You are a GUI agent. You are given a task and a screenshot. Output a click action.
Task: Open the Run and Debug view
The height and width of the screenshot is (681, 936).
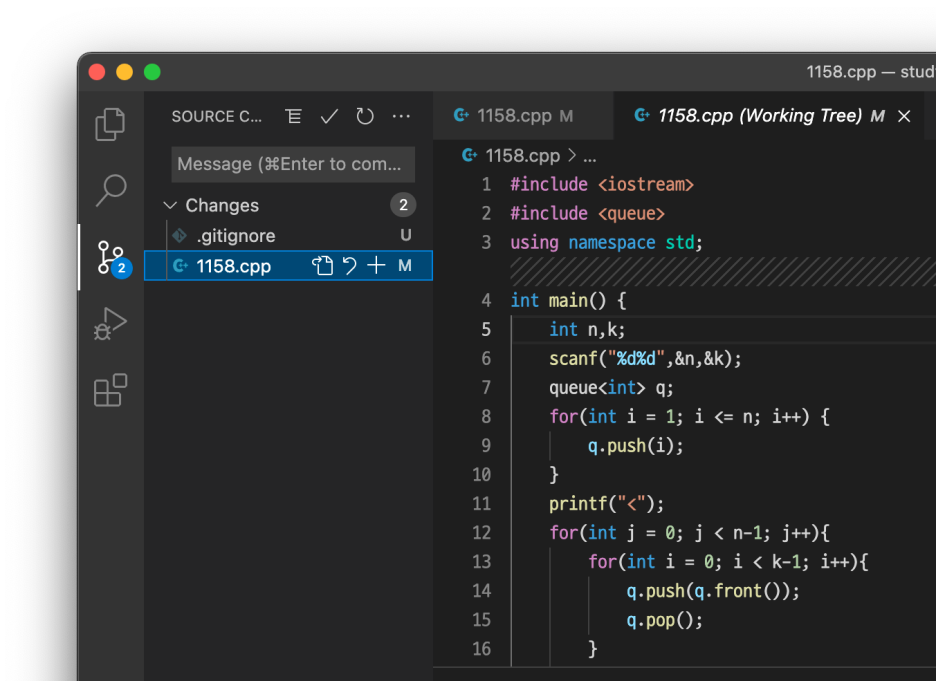coord(110,324)
